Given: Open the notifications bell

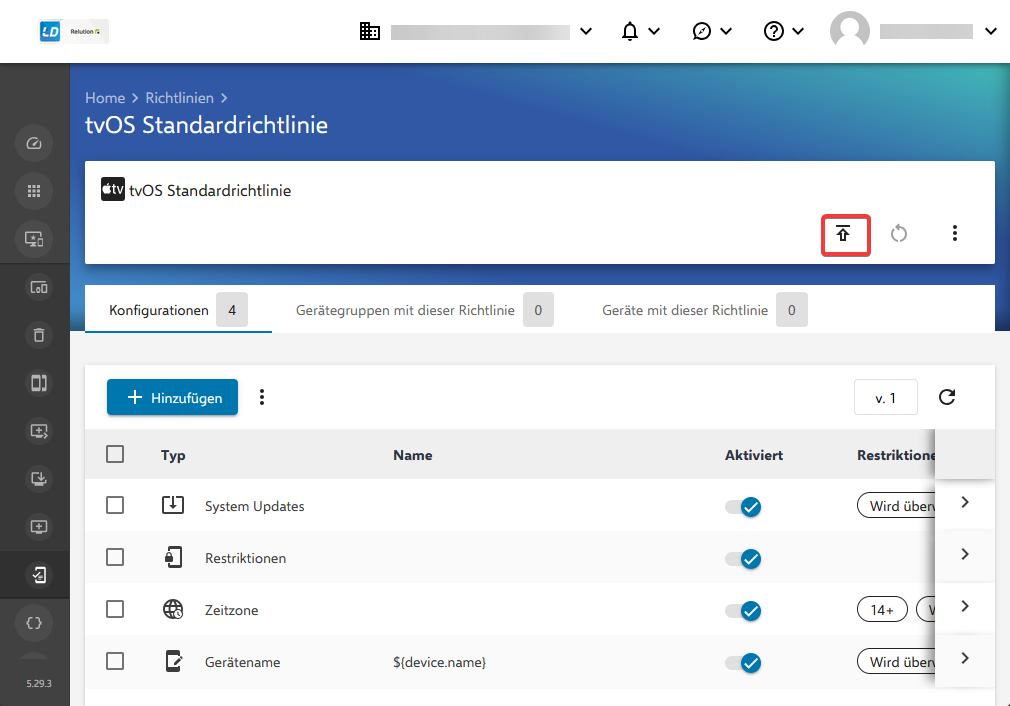Looking at the screenshot, I should pyautogui.click(x=630, y=31).
